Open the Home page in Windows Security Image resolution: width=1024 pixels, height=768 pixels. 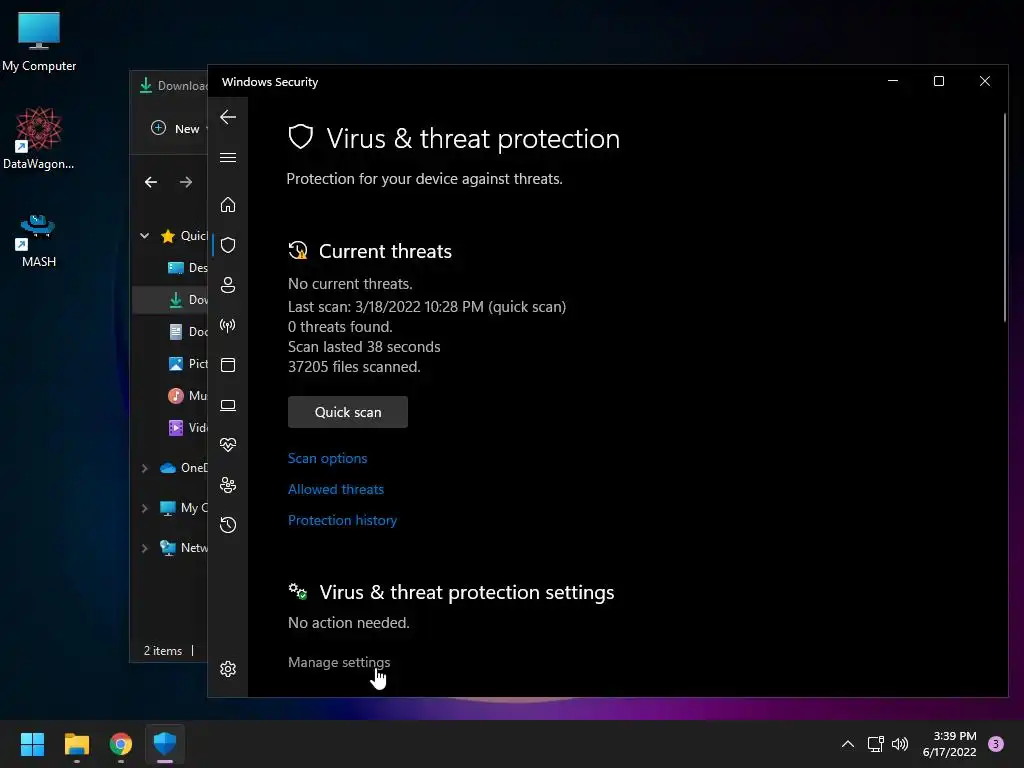point(228,205)
